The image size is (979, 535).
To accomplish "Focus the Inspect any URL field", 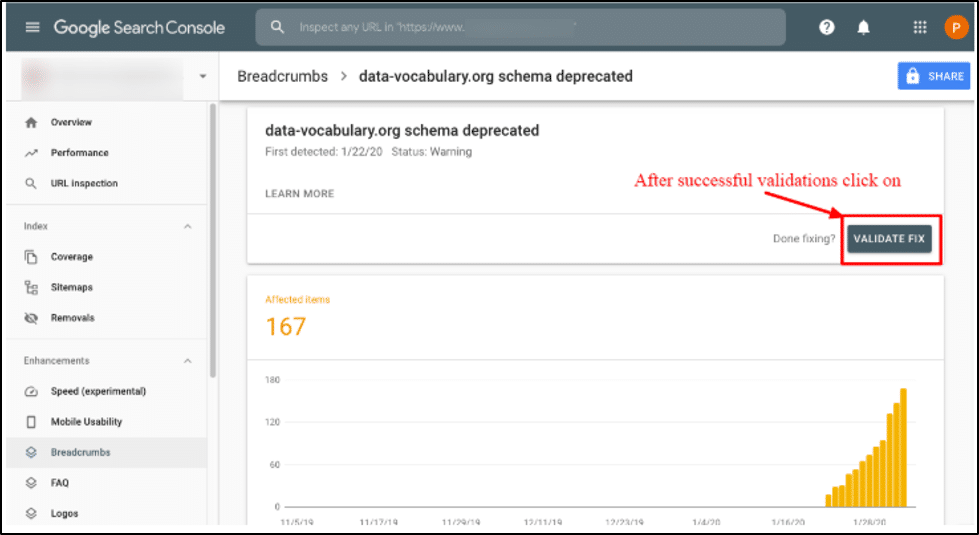I will [x=520, y=27].
